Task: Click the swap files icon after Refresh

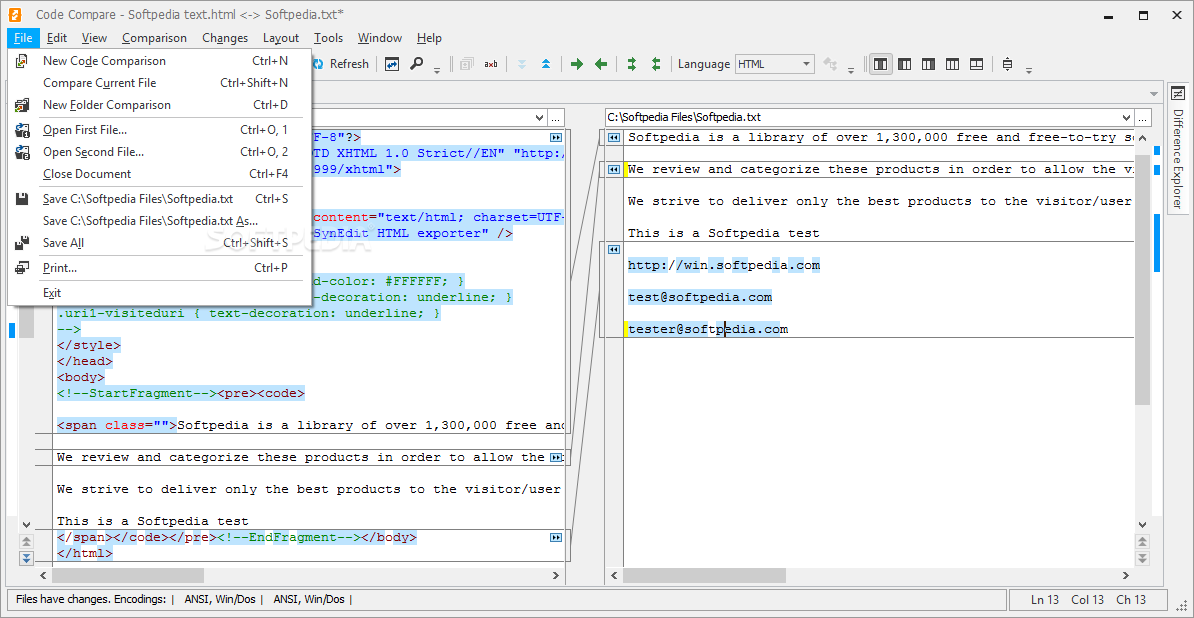Action: (391, 64)
